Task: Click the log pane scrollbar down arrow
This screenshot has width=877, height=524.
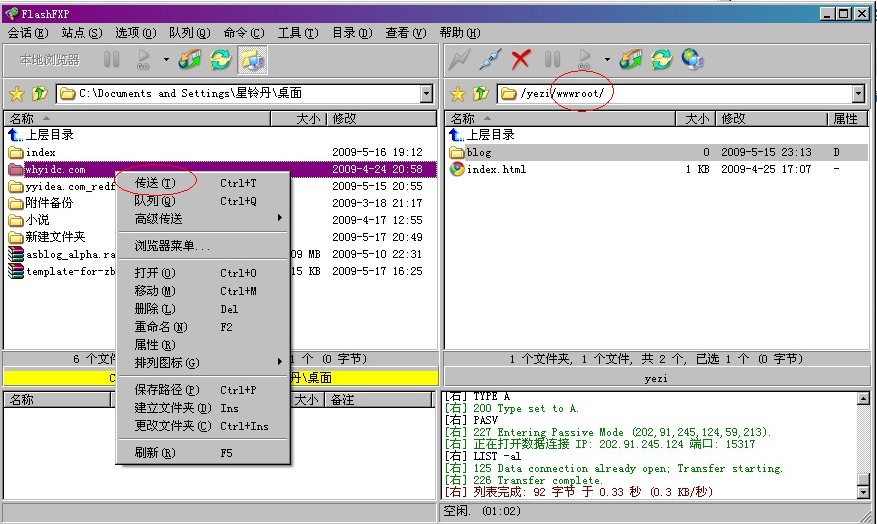Action: [863, 493]
